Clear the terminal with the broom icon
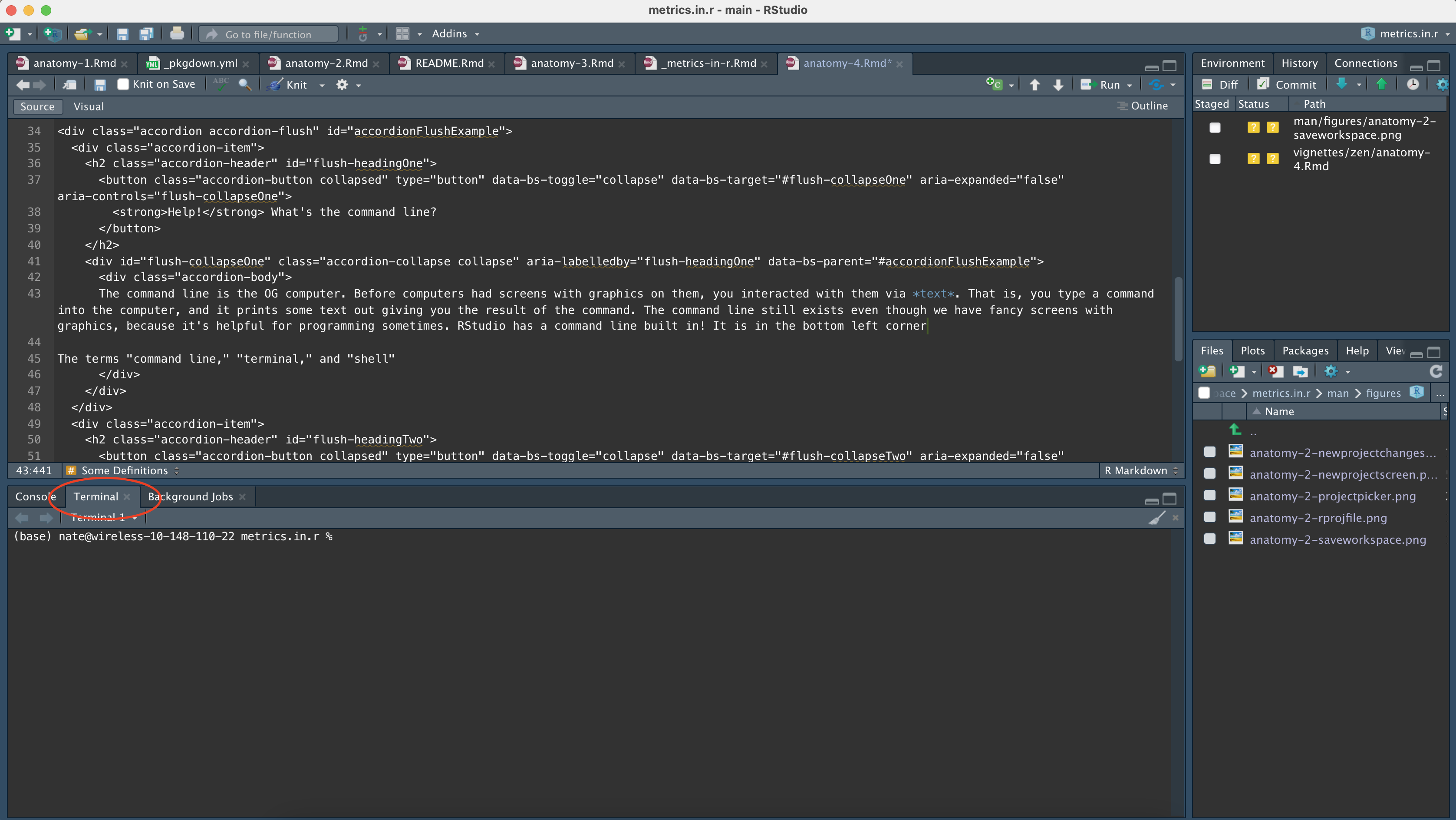This screenshot has width=1456, height=820. (x=1157, y=517)
